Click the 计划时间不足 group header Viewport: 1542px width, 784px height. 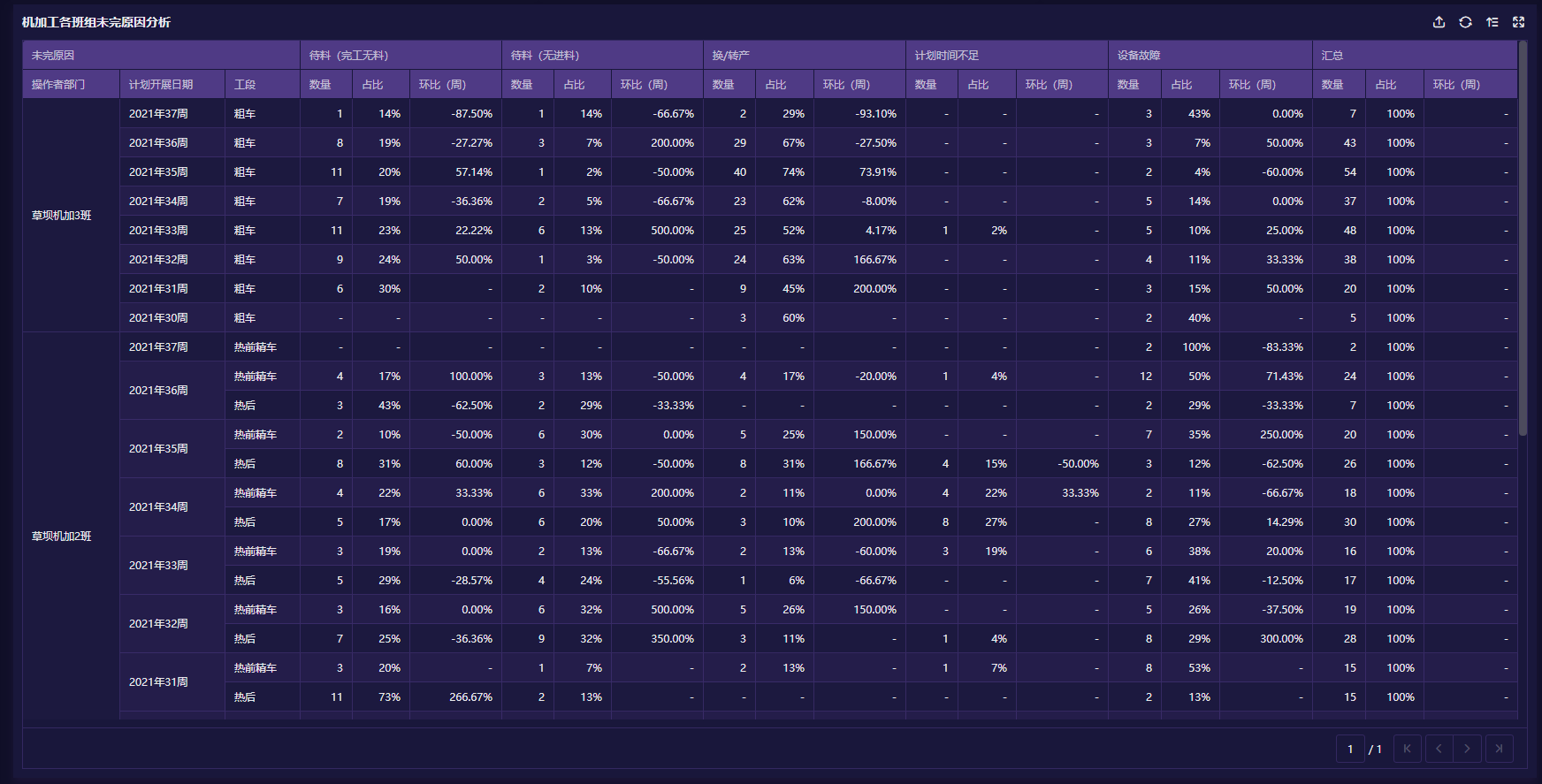947,56
